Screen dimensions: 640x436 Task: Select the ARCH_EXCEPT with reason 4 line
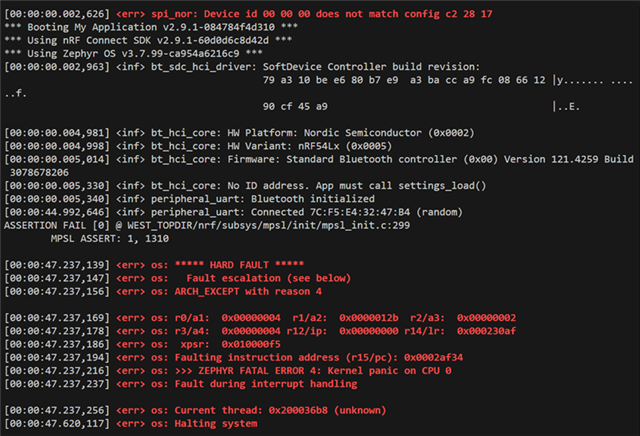[163, 291]
